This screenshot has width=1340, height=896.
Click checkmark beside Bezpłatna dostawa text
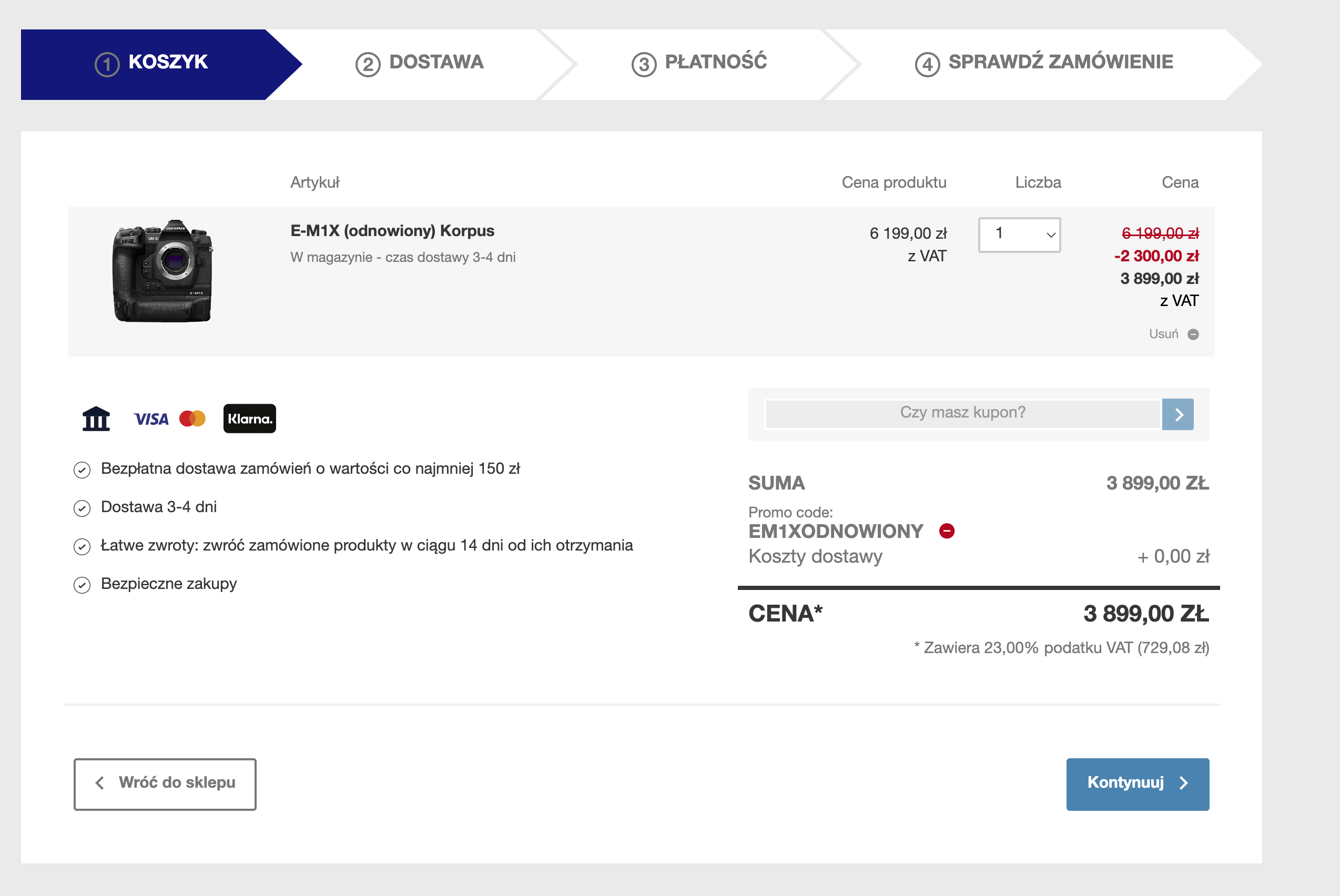pos(82,470)
